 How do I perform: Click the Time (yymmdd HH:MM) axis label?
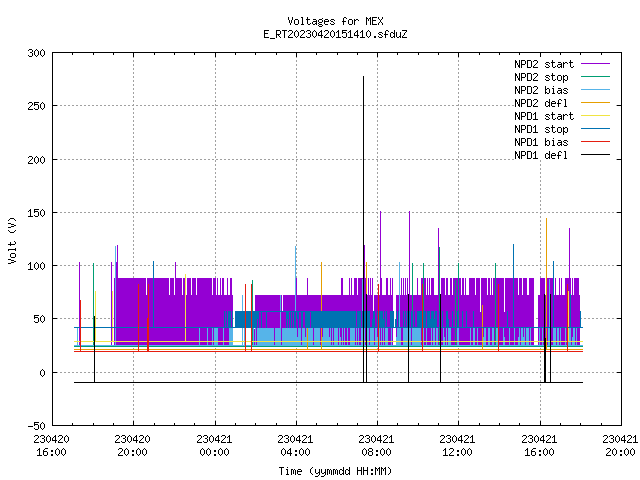coord(335,471)
